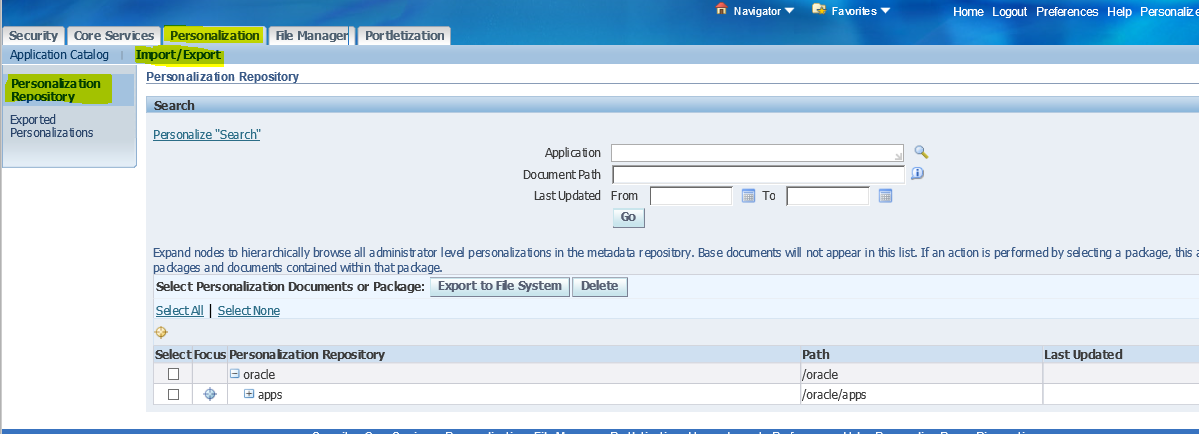
Task: Click the Document Path info icon
Action: (918, 173)
